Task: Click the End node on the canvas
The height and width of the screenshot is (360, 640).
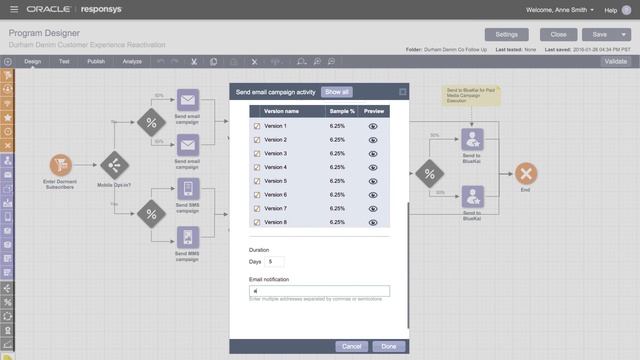Action: tap(526, 174)
